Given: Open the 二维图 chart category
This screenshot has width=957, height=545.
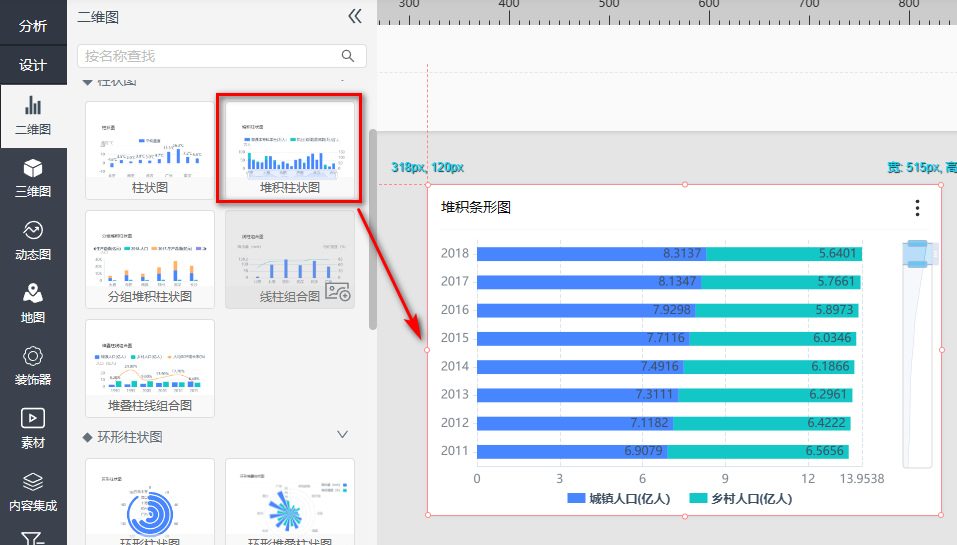Looking at the screenshot, I should coord(33,115).
